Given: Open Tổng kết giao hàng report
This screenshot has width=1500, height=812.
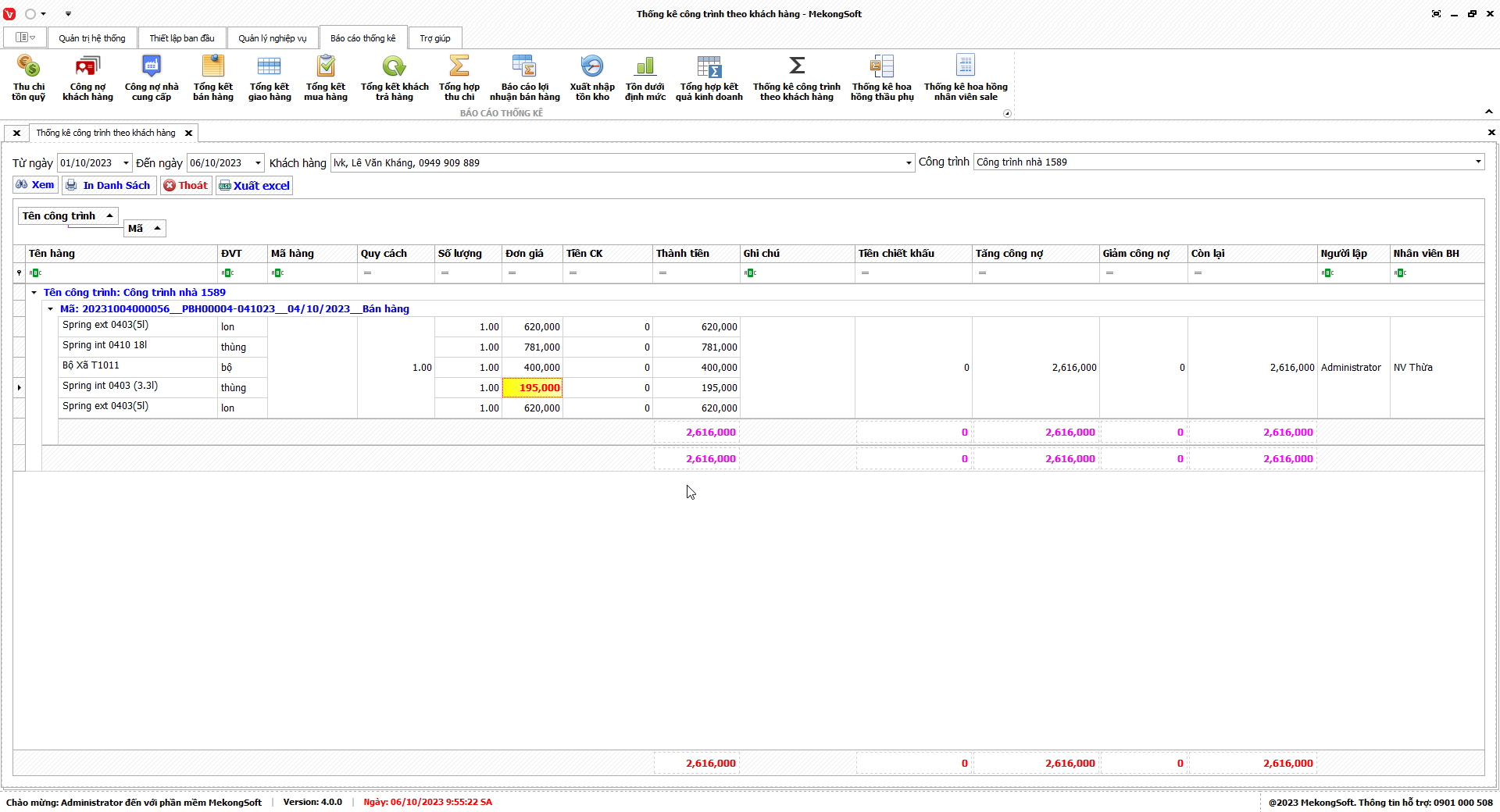Looking at the screenshot, I should pos(270,78).
